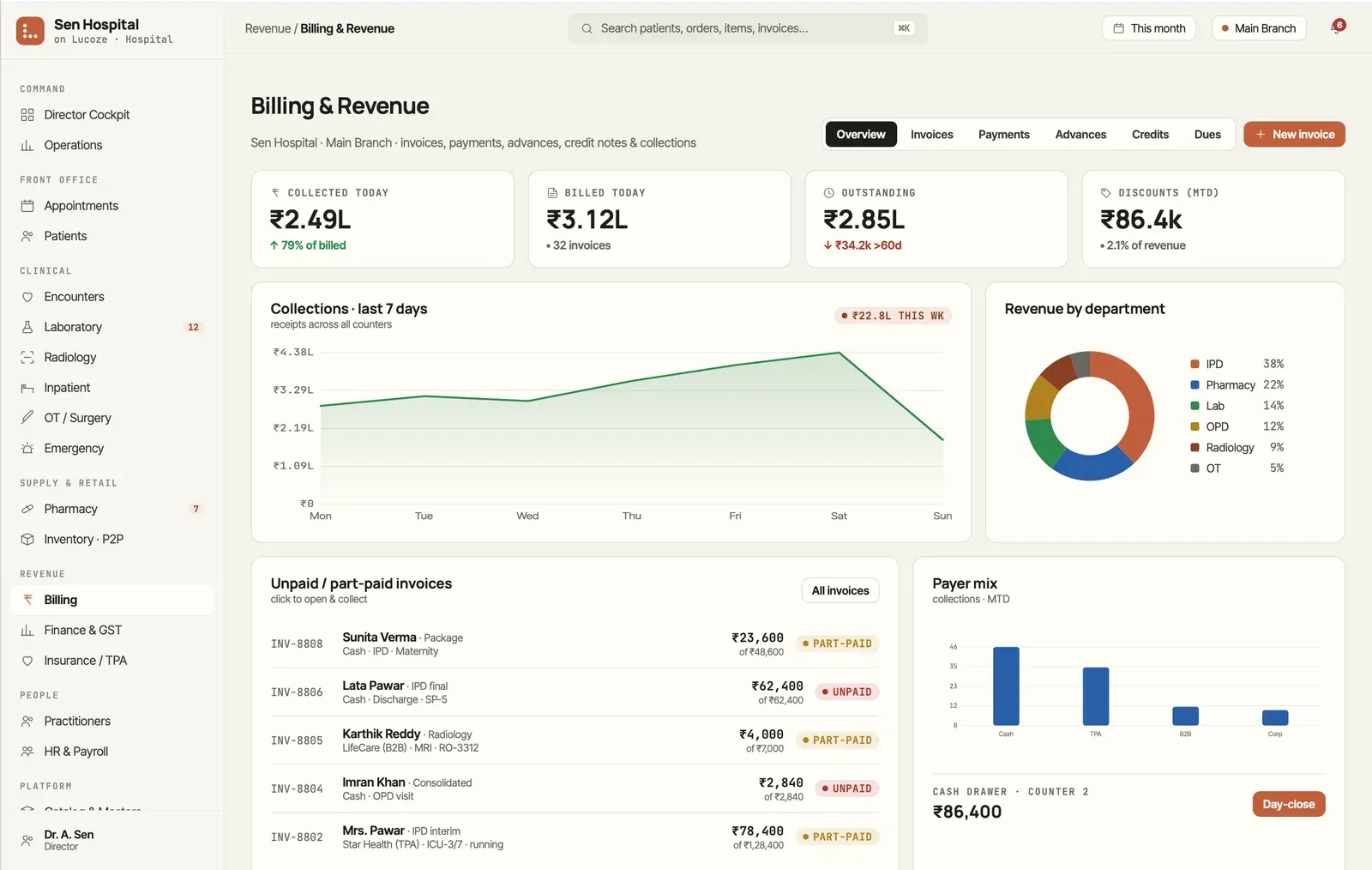This screenshot has height=870, width=1372.
Task: Open invoice INV-8802 Mrs. Pawar
Action: (x=575, y=837)
